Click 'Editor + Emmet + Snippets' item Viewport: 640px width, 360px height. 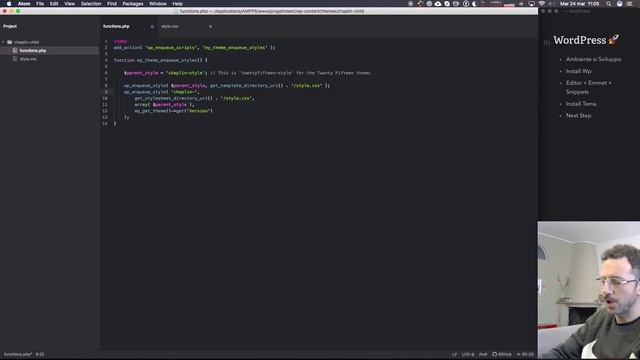point(588,87)
